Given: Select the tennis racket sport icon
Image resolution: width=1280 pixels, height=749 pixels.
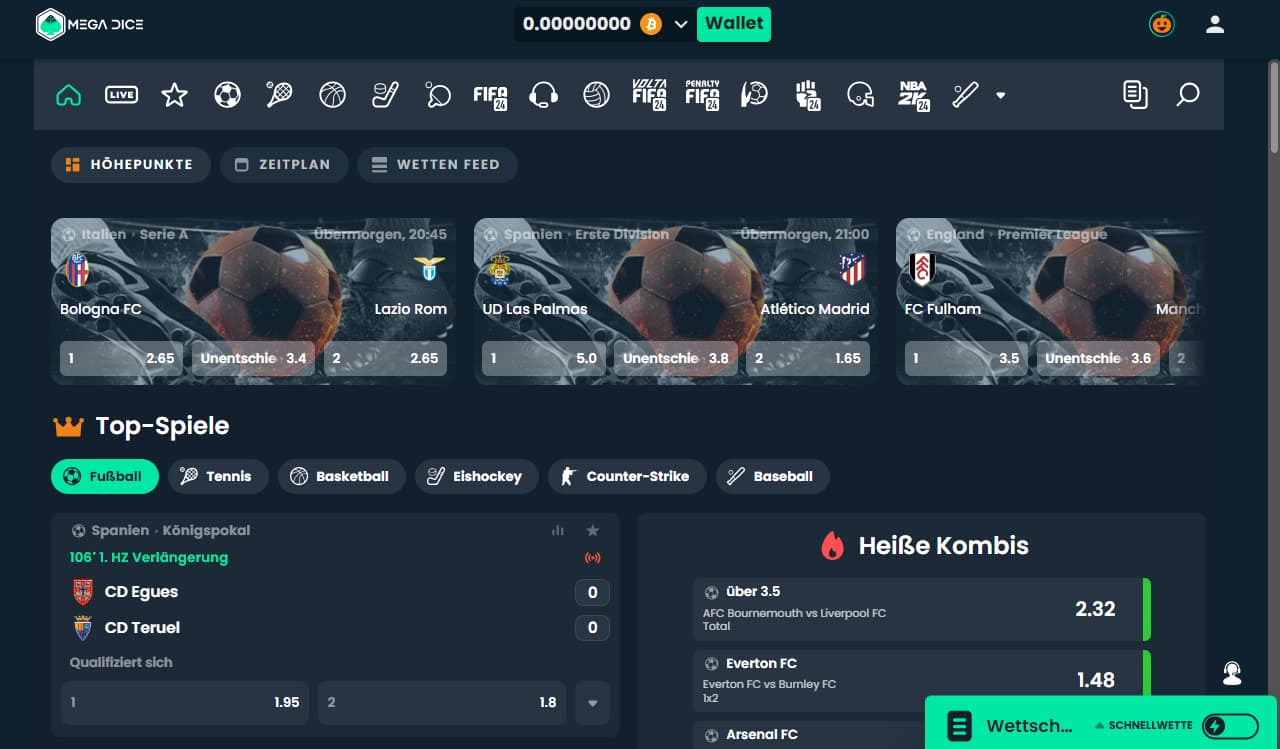Looking at the screenshot, I should click(279, 95).
